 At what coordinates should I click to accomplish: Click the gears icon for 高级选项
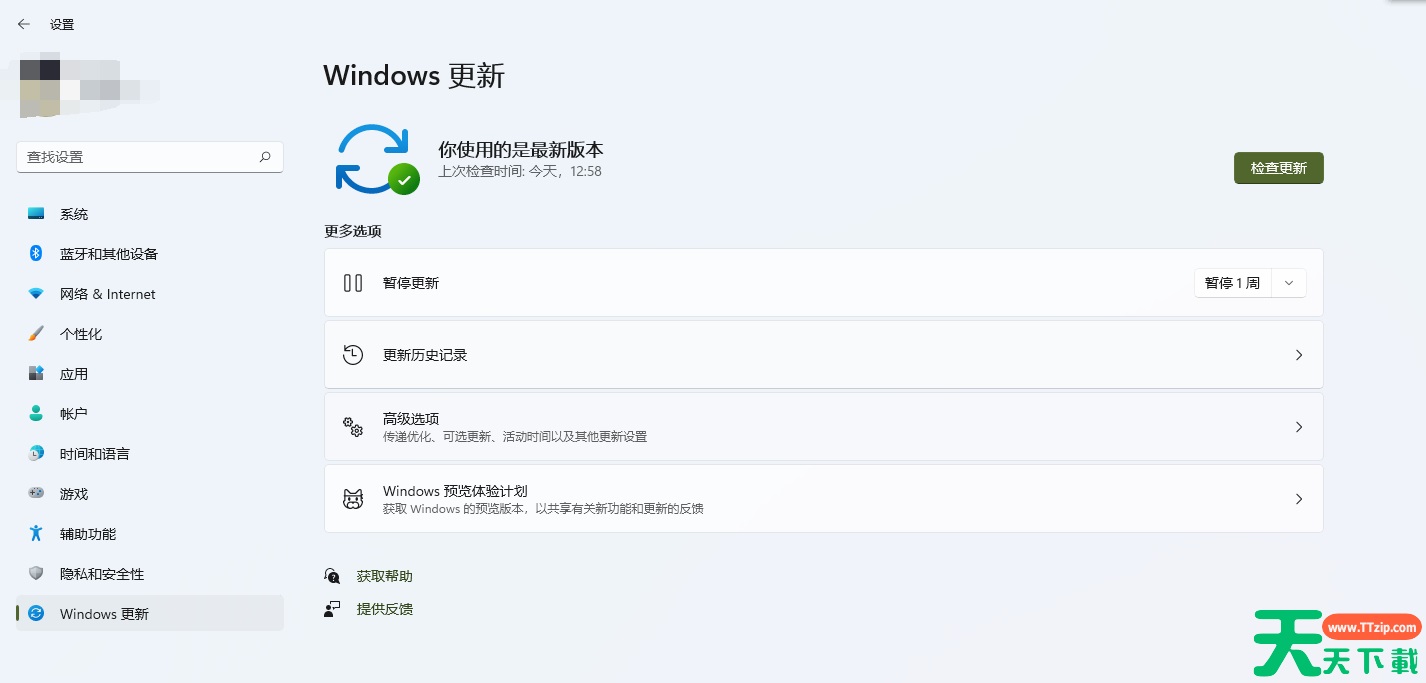pyautogui.click(x=353, y=427)
